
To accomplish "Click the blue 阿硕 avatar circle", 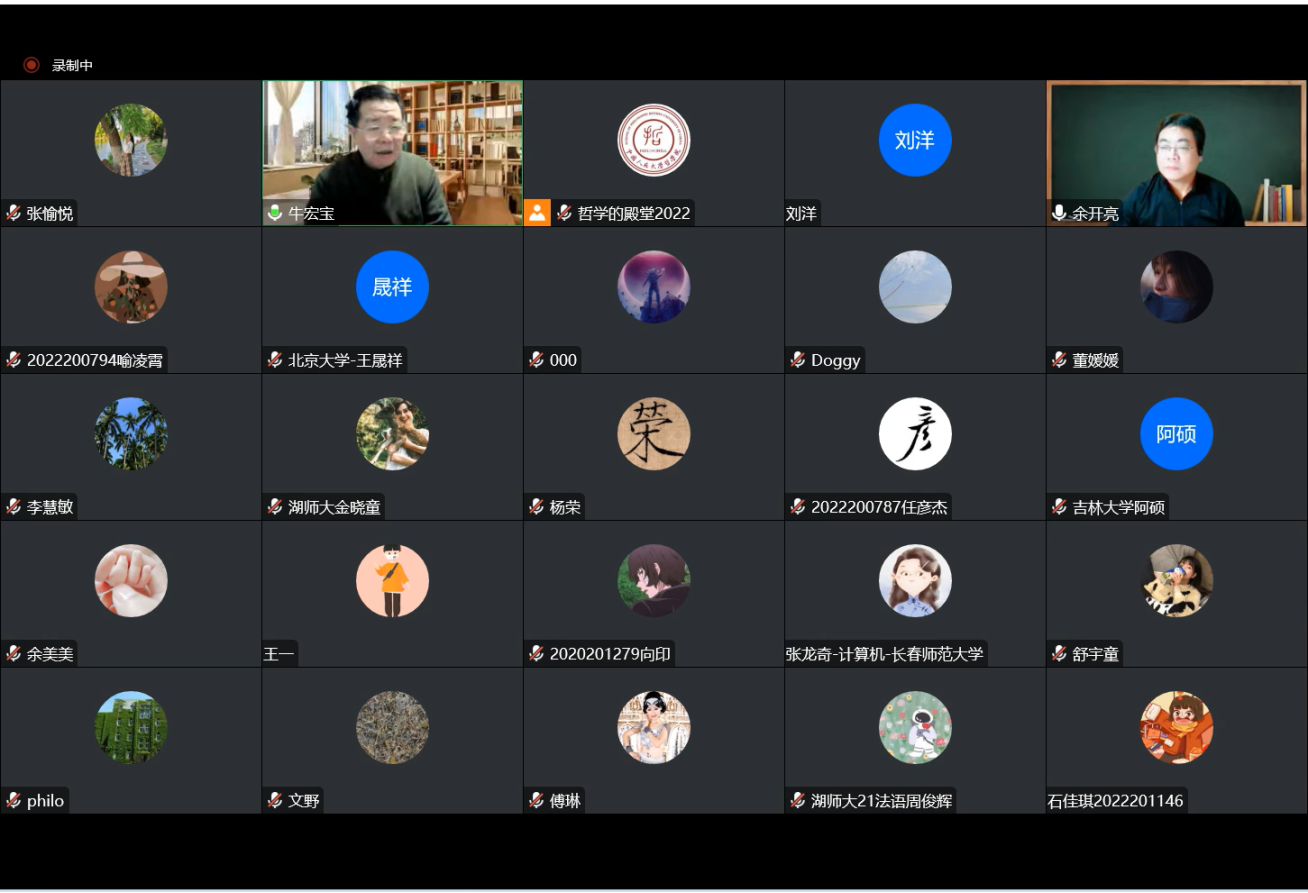I will pos(1176,434).
